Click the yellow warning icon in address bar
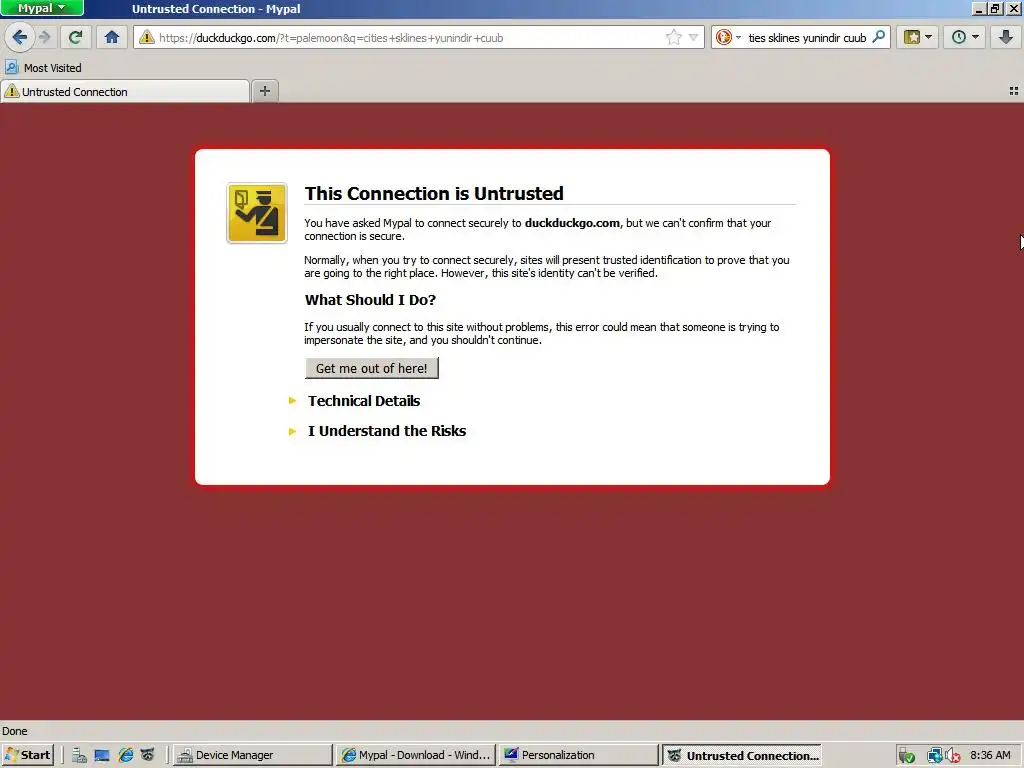Image resolution: width=1024 pixels, height=768 pixels. [x=147, y=37]
